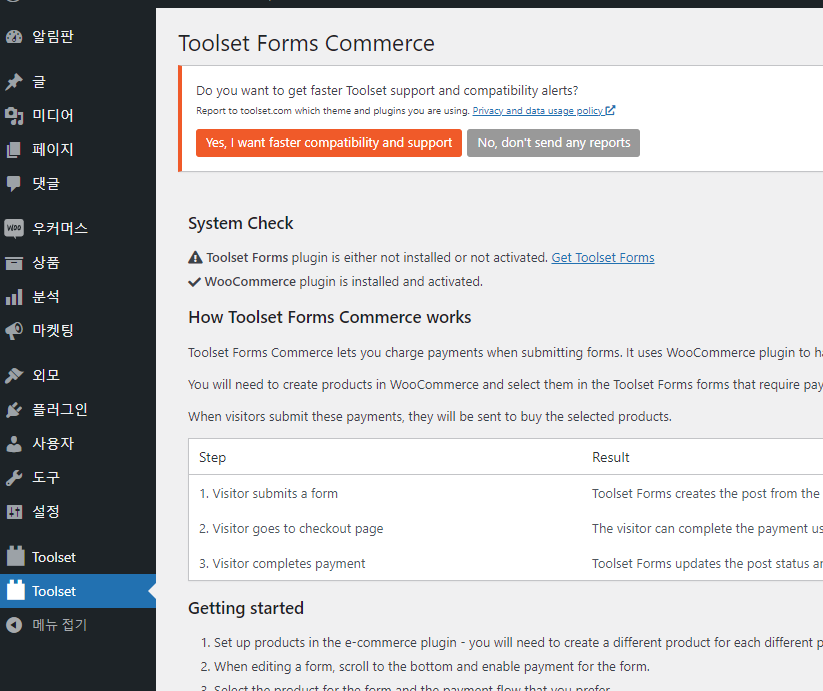Click the text WooCommerce plugin is installed and activated
The width and height of the screenshot is (823, 691).
pos(343,282)
